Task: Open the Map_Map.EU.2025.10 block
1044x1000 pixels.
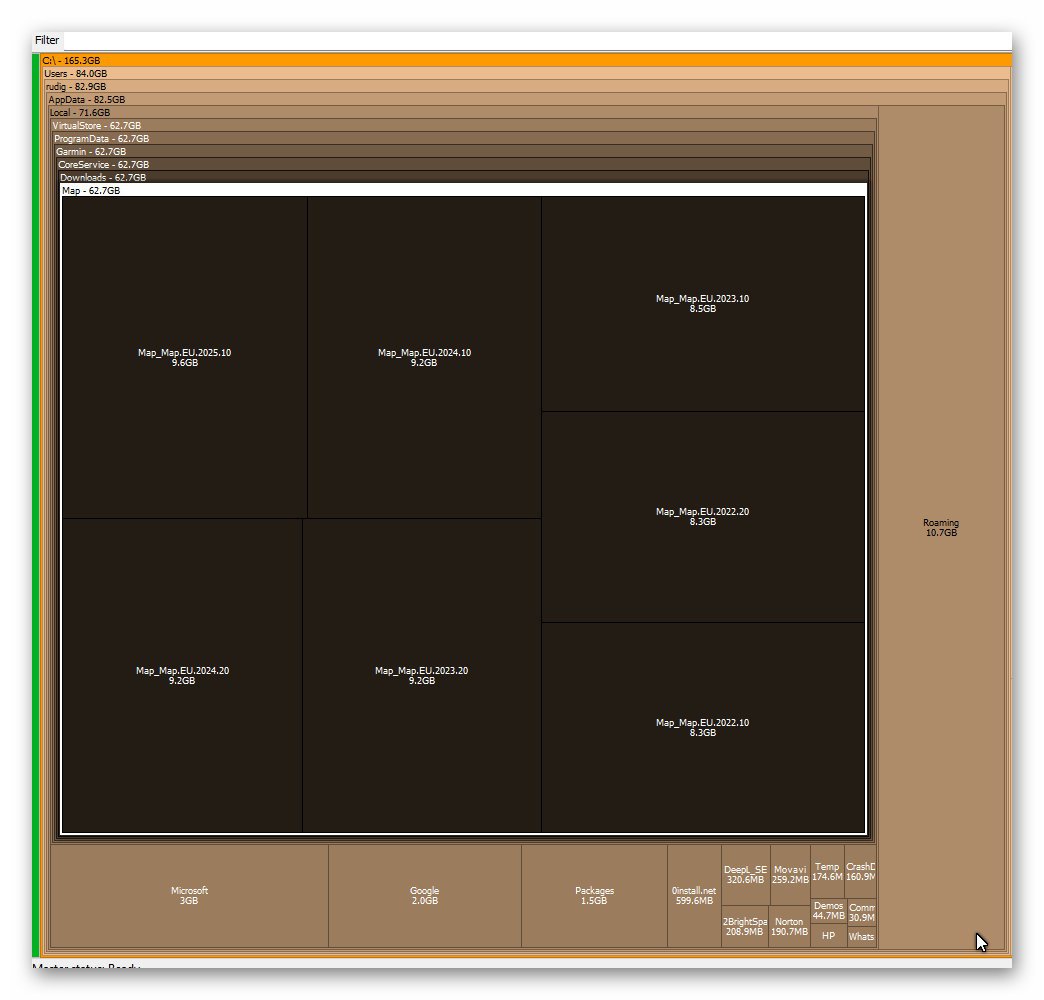Action: coord(184,358)
